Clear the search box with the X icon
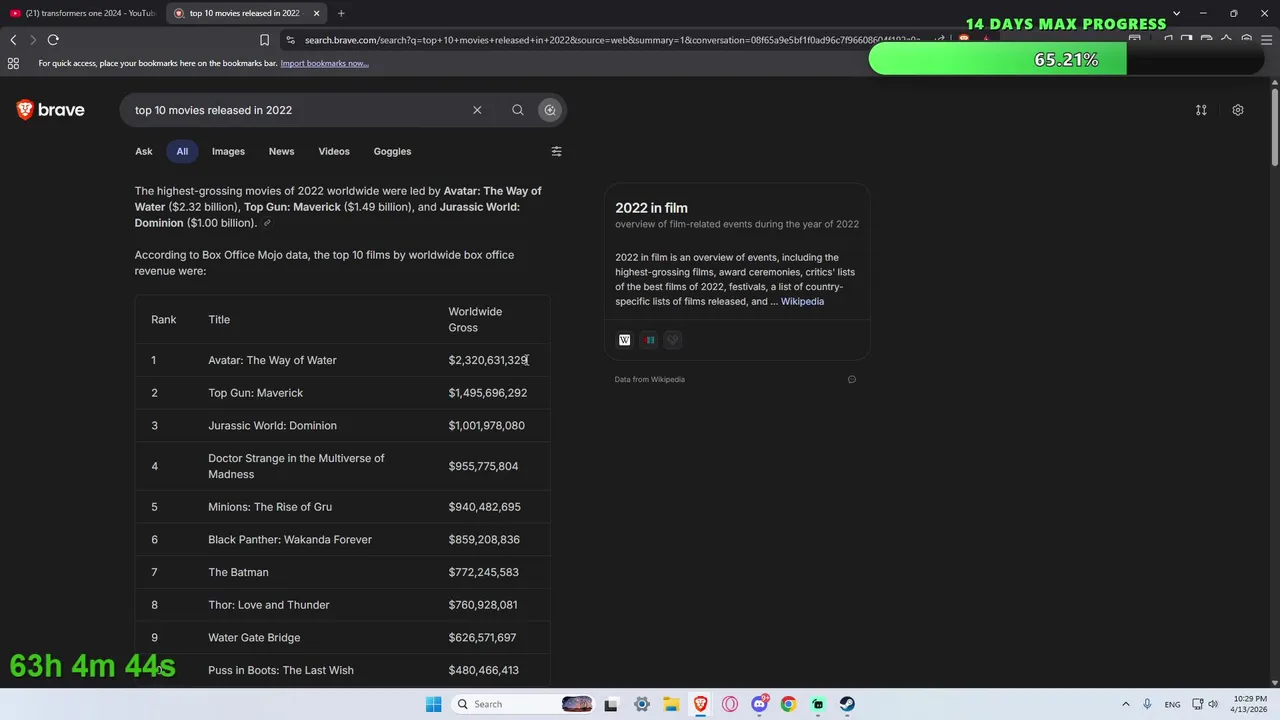 (477, 110)
